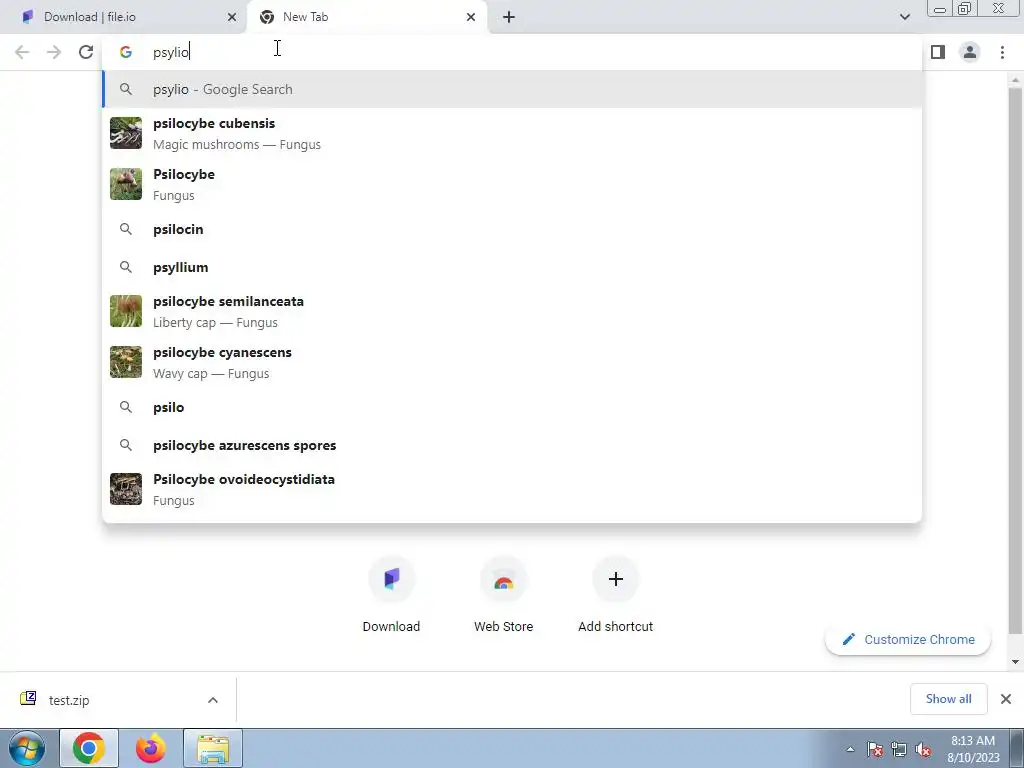
Task: Choose 'psilocybe cubensis' suggestion
Action: (512, 133)
